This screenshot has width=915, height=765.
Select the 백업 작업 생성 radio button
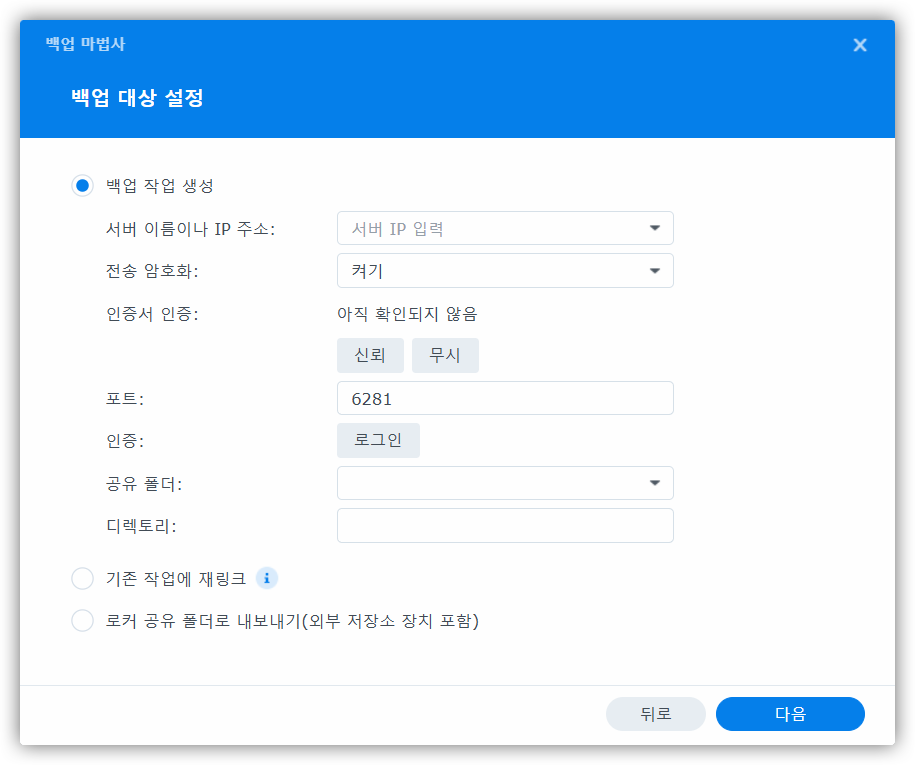click(x=82, y=186)
